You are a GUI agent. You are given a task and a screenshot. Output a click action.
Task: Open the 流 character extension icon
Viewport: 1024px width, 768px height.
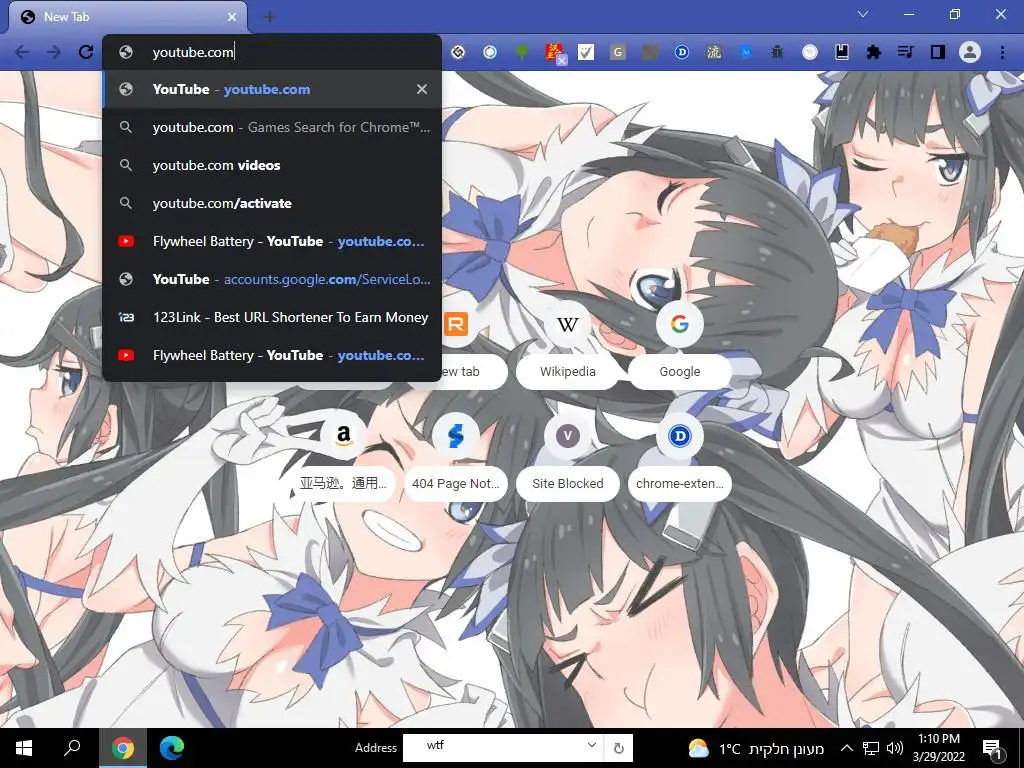point(714,52)
